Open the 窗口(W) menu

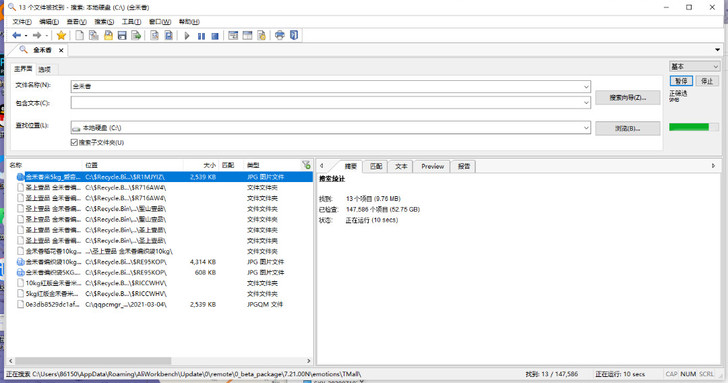coord(160,22)
